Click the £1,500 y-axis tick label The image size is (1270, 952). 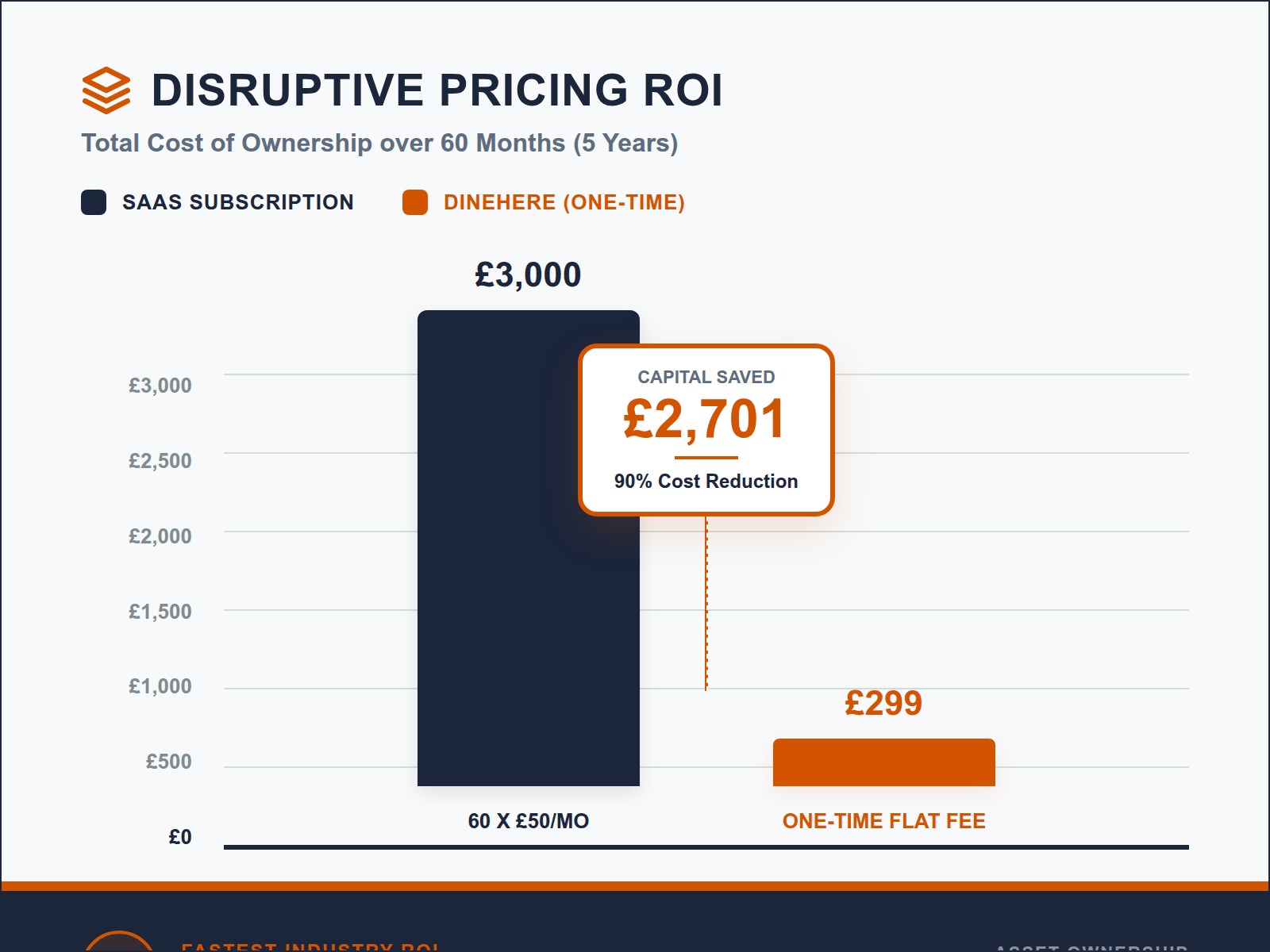click(x=160, y=612)
